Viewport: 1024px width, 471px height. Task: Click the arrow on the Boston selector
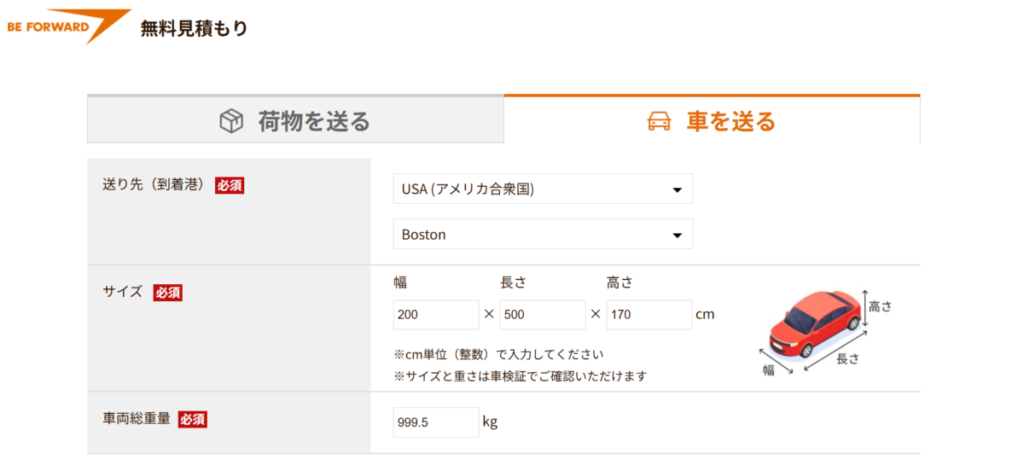tap(677, 235)
